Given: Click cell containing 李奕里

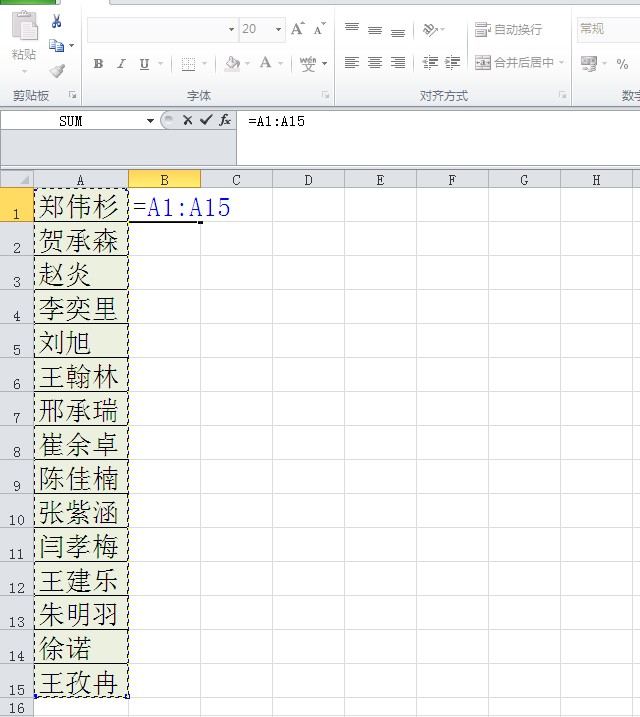Looking at the screenshot, I should pyautogui.click(x=81, y=307).
